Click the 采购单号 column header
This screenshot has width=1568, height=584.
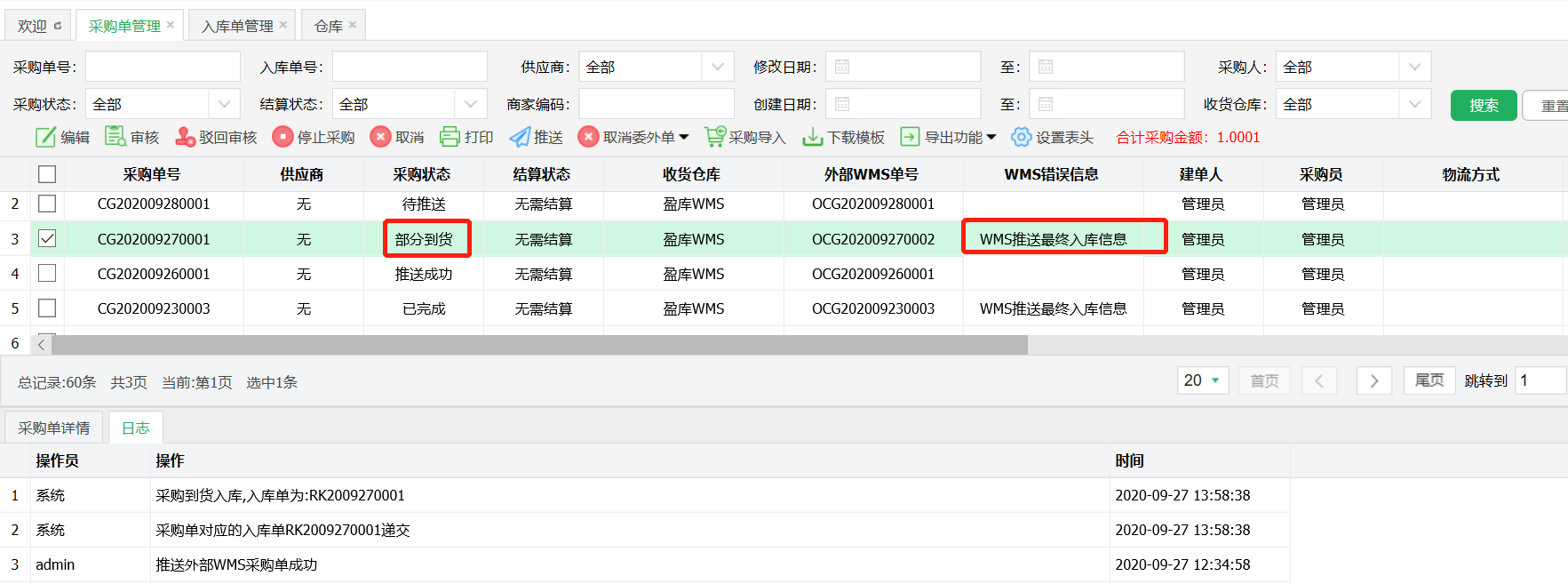(151, 174)
